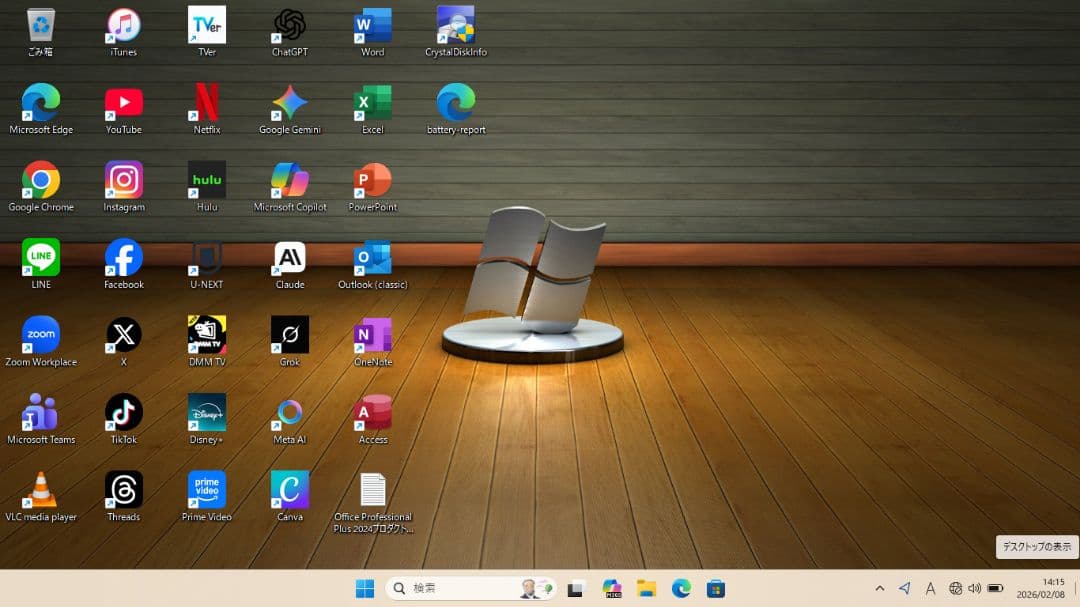
Task: Select the Office Professional Plus 2024 text file
Action: (x=373, y=491)
